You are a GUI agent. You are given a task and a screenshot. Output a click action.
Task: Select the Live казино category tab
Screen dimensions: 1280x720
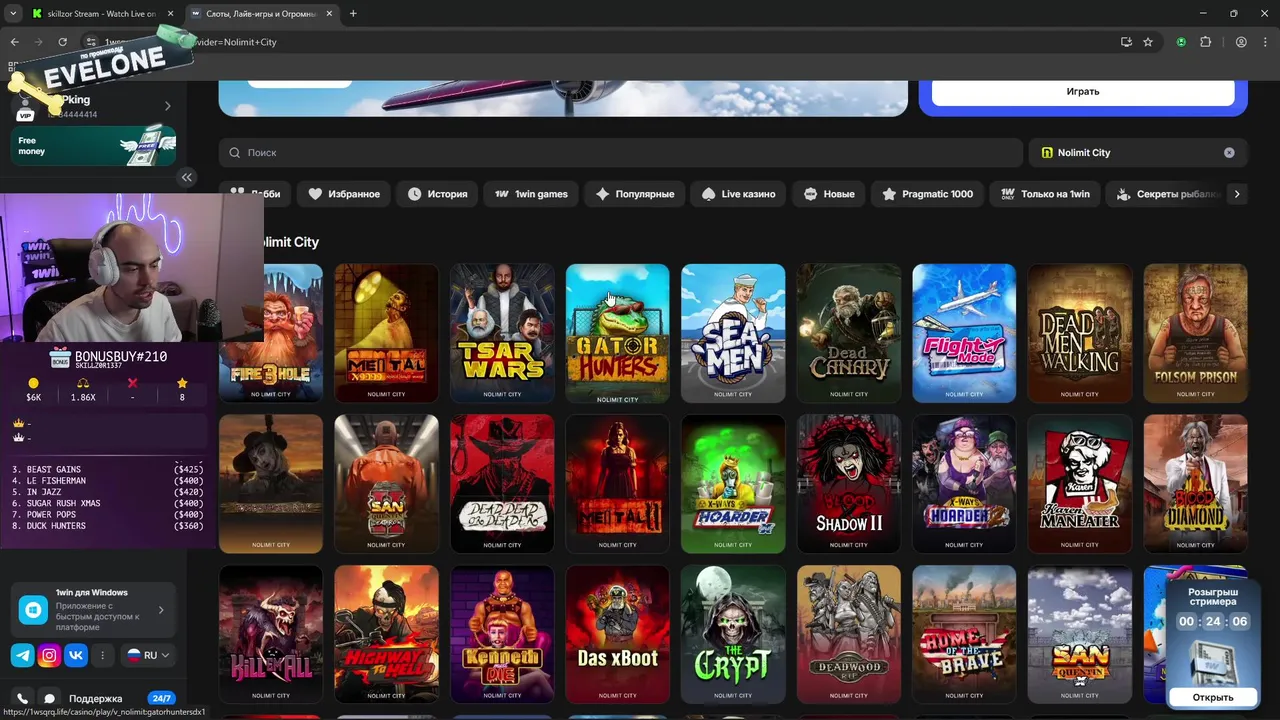pyautogui.click(x=738, y=194)
